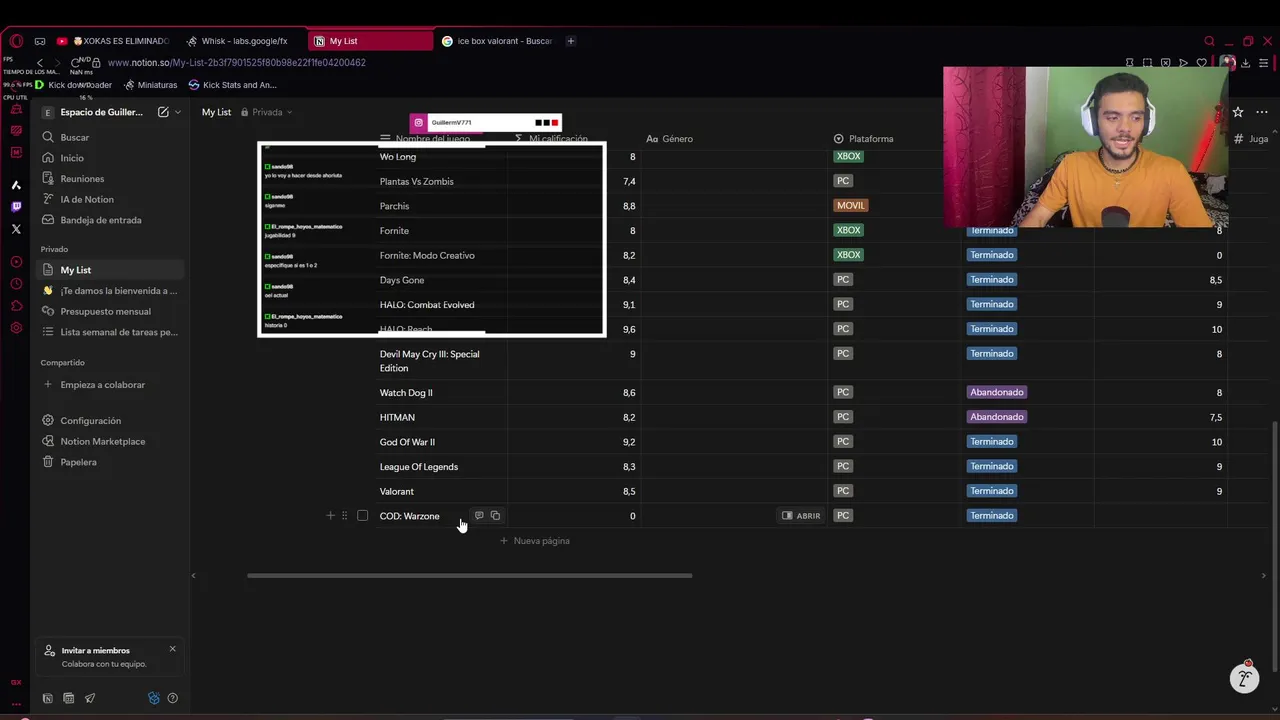
Task: Open Papelera trash
Action: click(x=110, y=462)
